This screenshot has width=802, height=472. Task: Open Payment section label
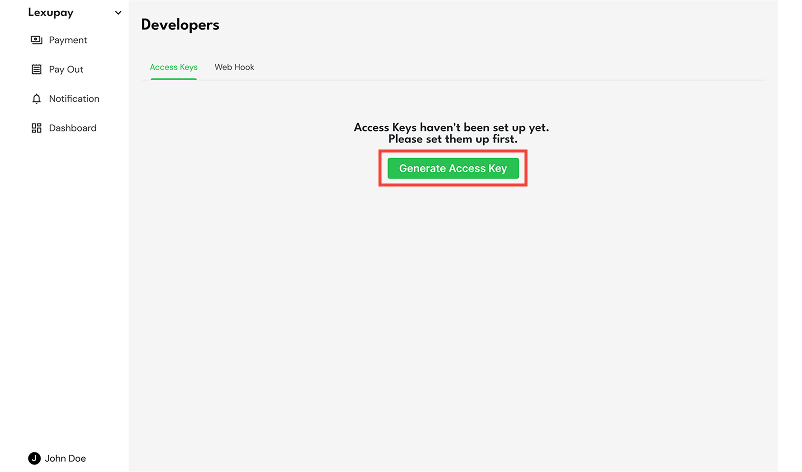[68, 40]
